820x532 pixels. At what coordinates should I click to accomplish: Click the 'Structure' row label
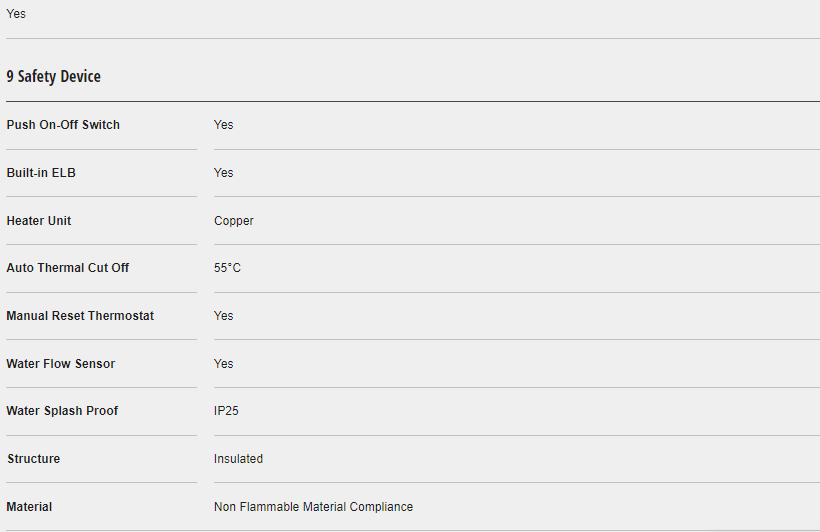(x=33, y=459)
